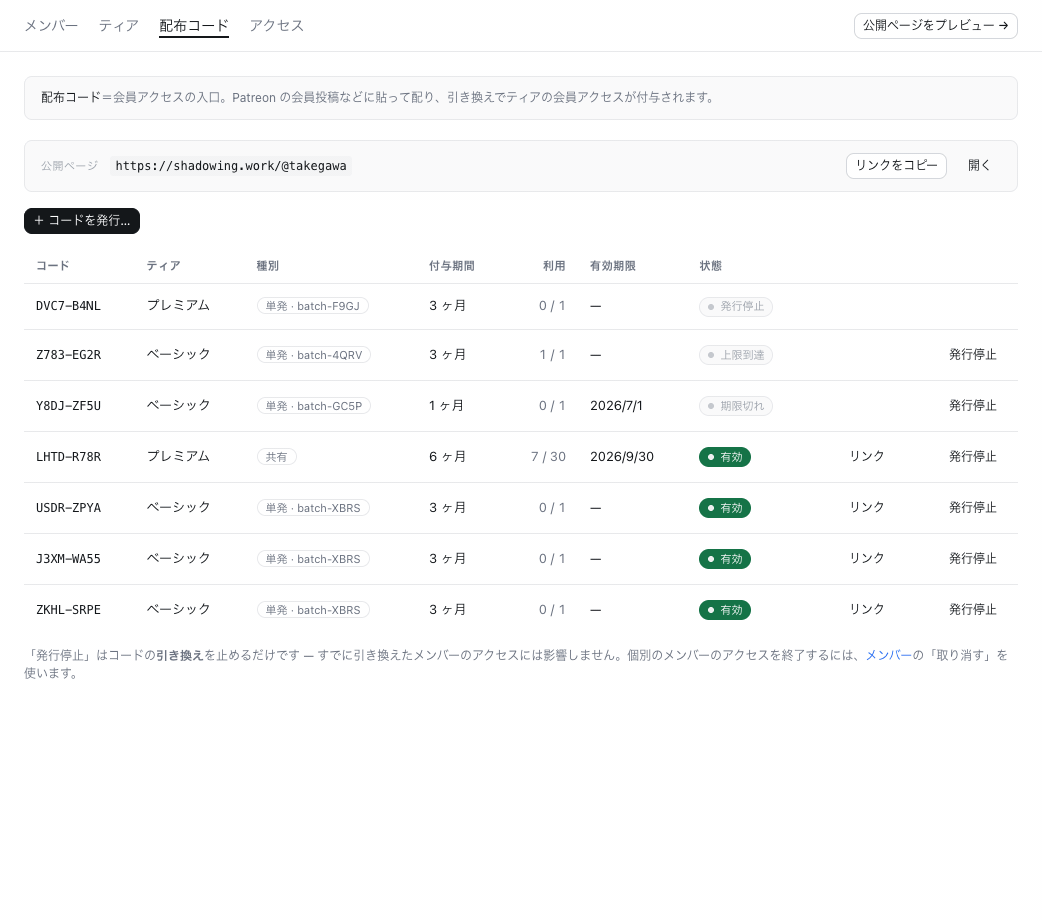1042x920 pixels.
Task: Click the batch-GC5P type badge
Action: [314, 405]
